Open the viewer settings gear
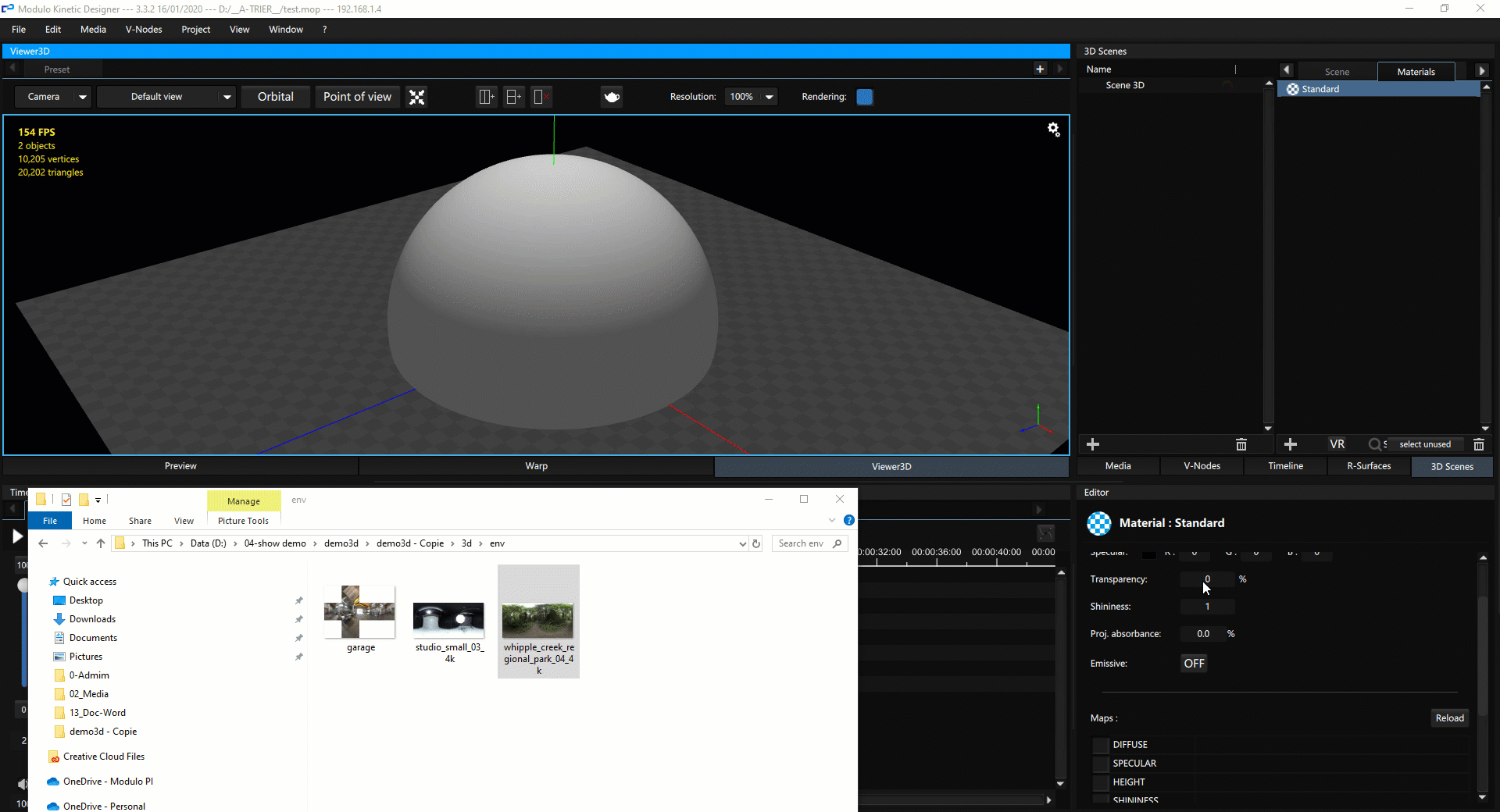 pyautogui.click(x=1054, y=129)
